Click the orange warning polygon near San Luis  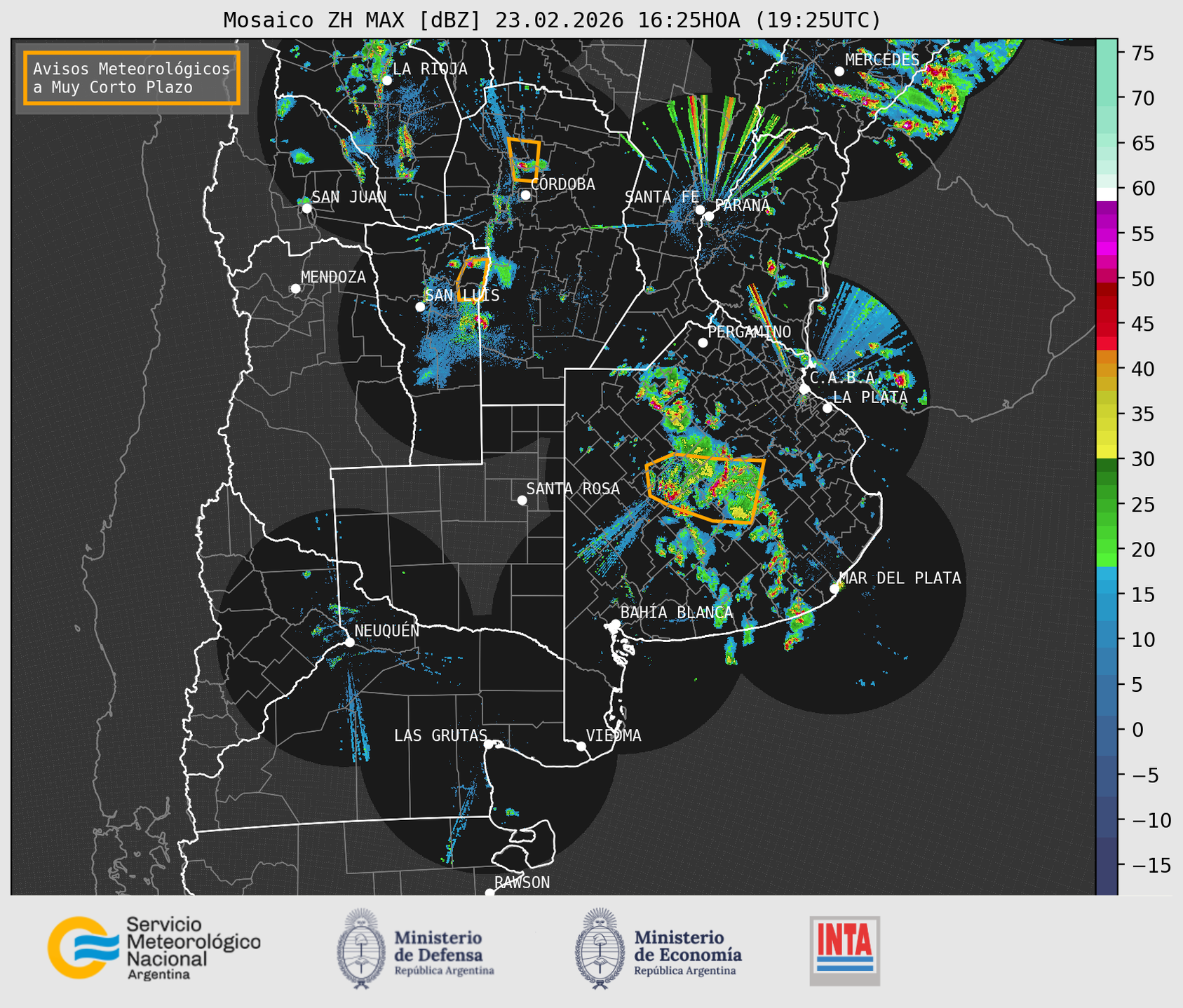pyautogui.click(x=473, y=279)
